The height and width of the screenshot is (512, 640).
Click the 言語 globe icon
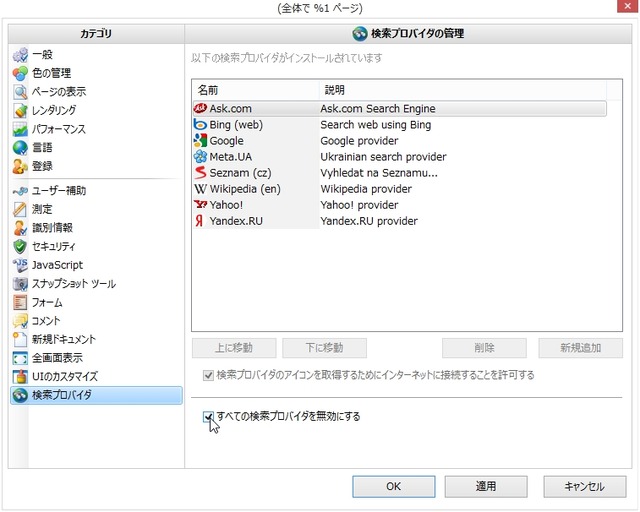(x=20, y=148)
